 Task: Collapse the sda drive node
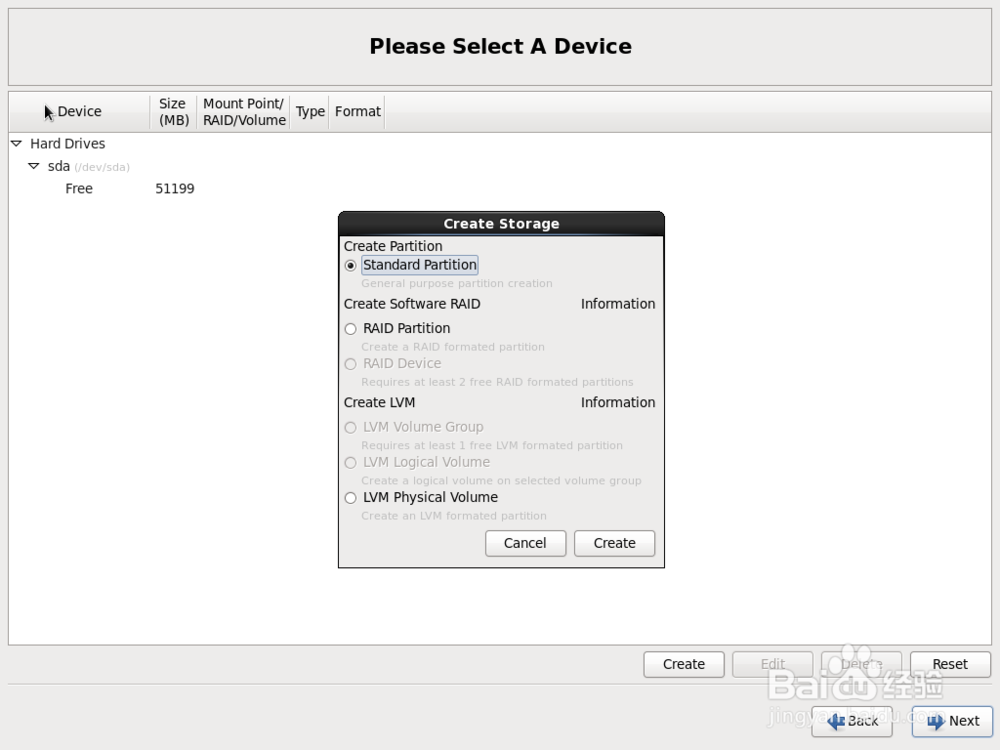tap(34, 166)
